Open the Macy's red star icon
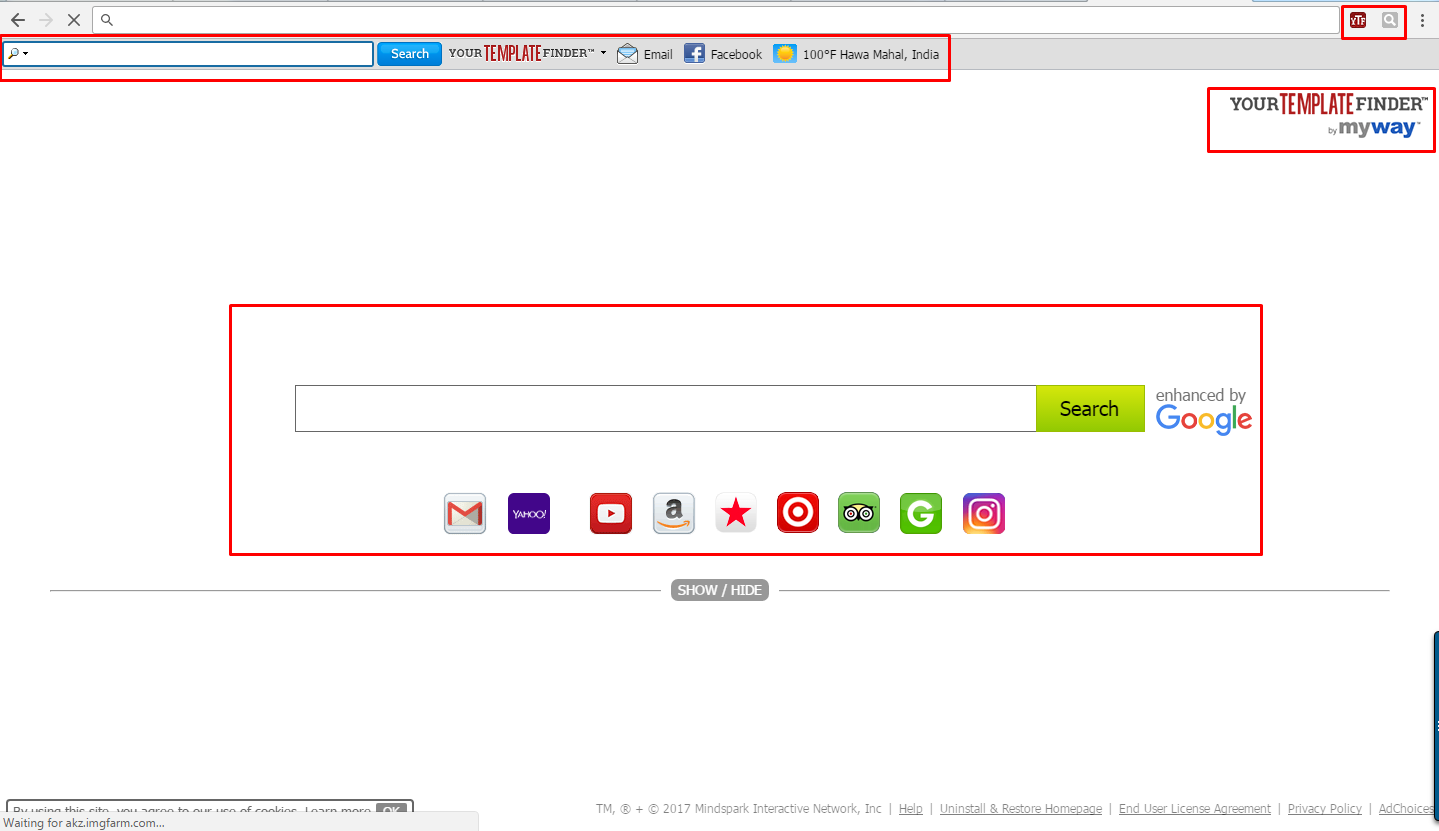Image resolution: width=1439 pixels, height=831 pixels. [x=736, y=514]
